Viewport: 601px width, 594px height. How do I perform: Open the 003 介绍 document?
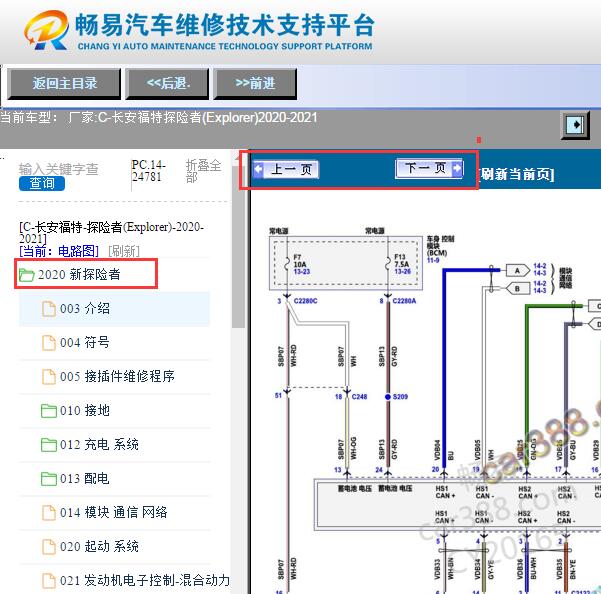coord(114,309)
